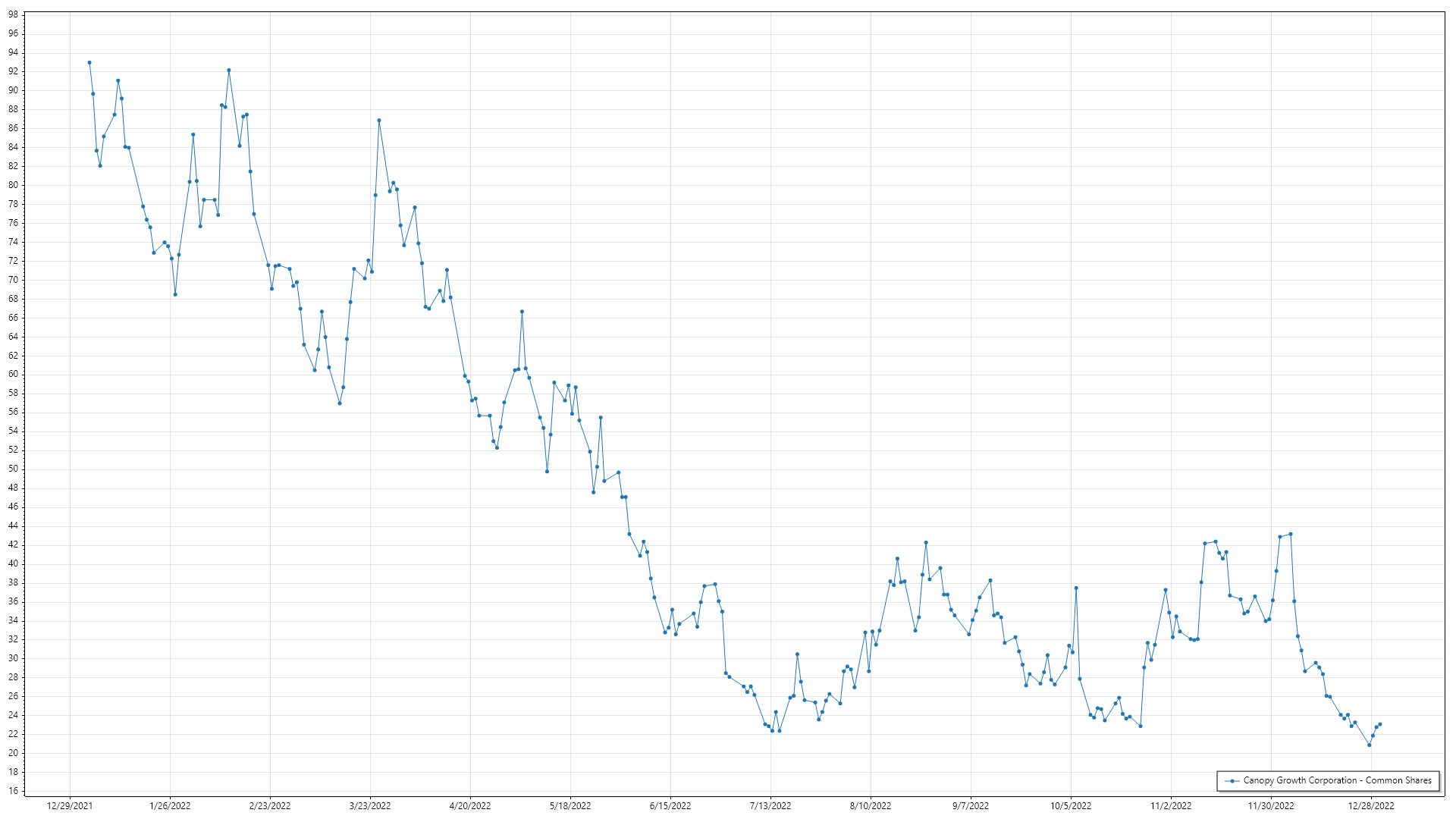Click the 7/13/2022 x-axis date label

(770, 805)
